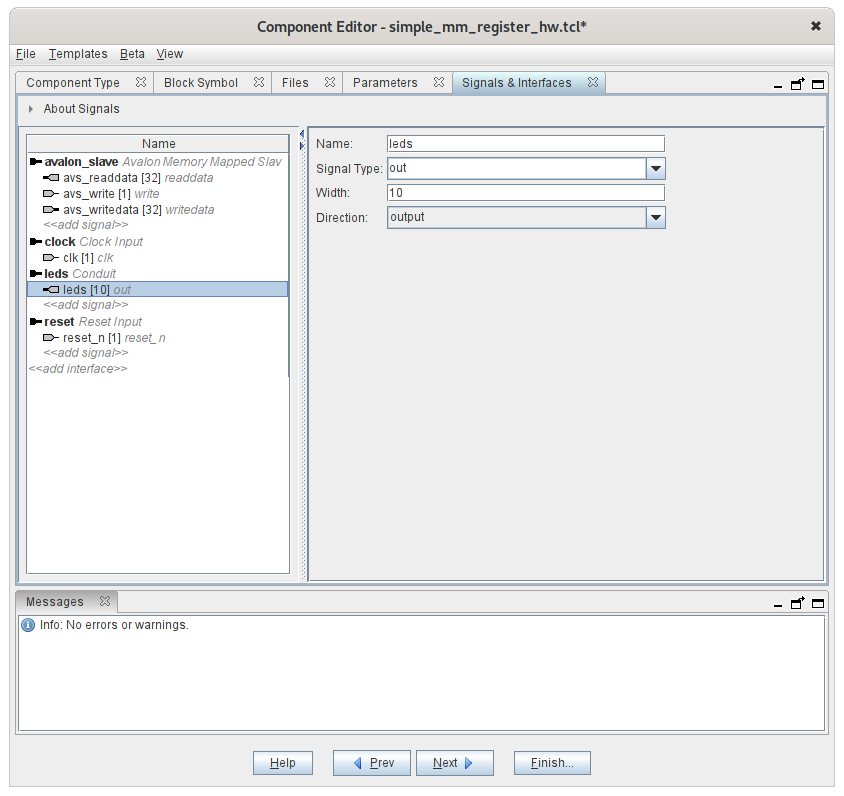Minimize the Messages panel
The width and height of the screenshot is (844, 796).
click(x=778, y=604)
